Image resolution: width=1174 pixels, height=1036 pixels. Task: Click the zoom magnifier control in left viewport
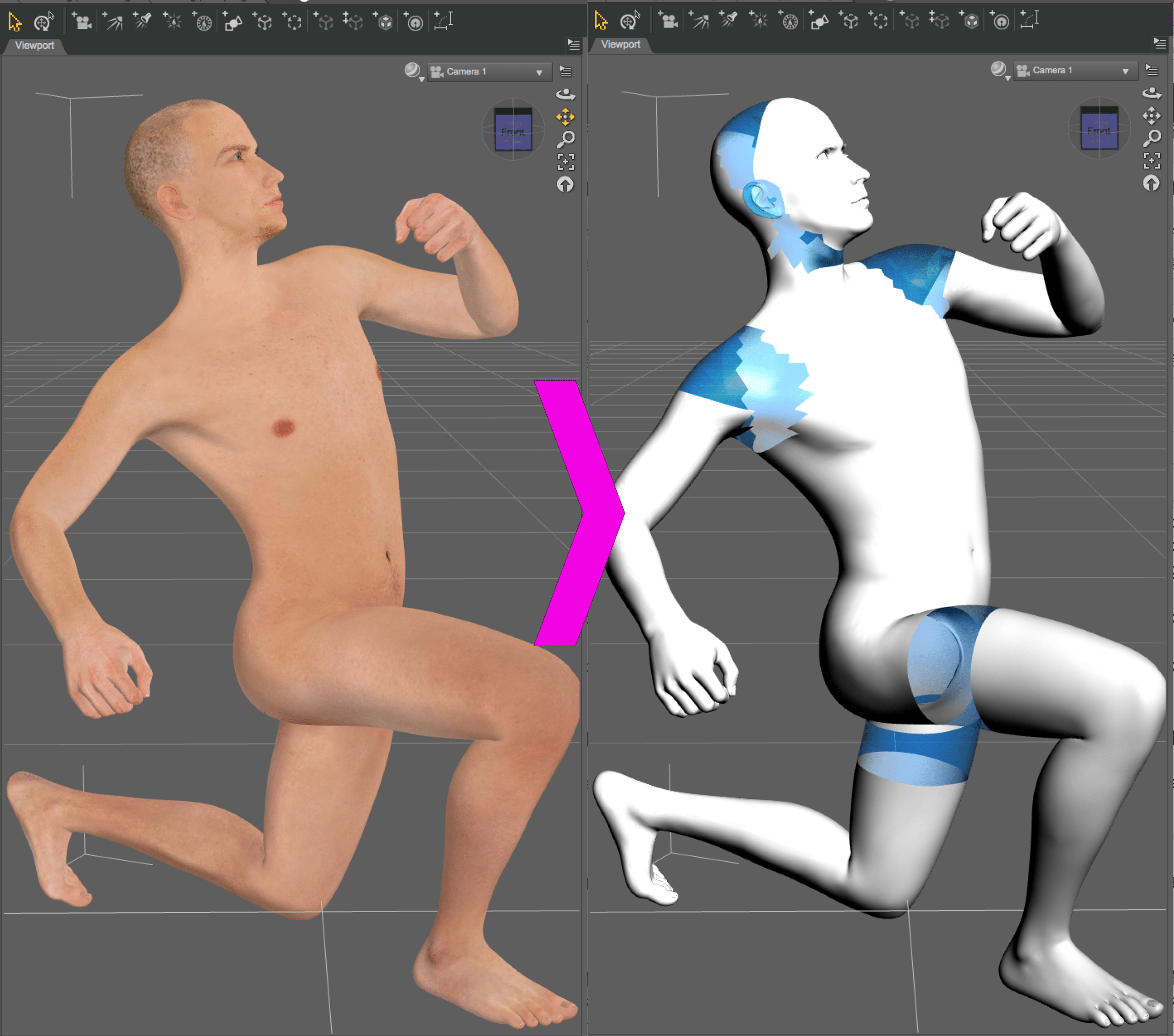pyautogui.click(x=566, y=139)
